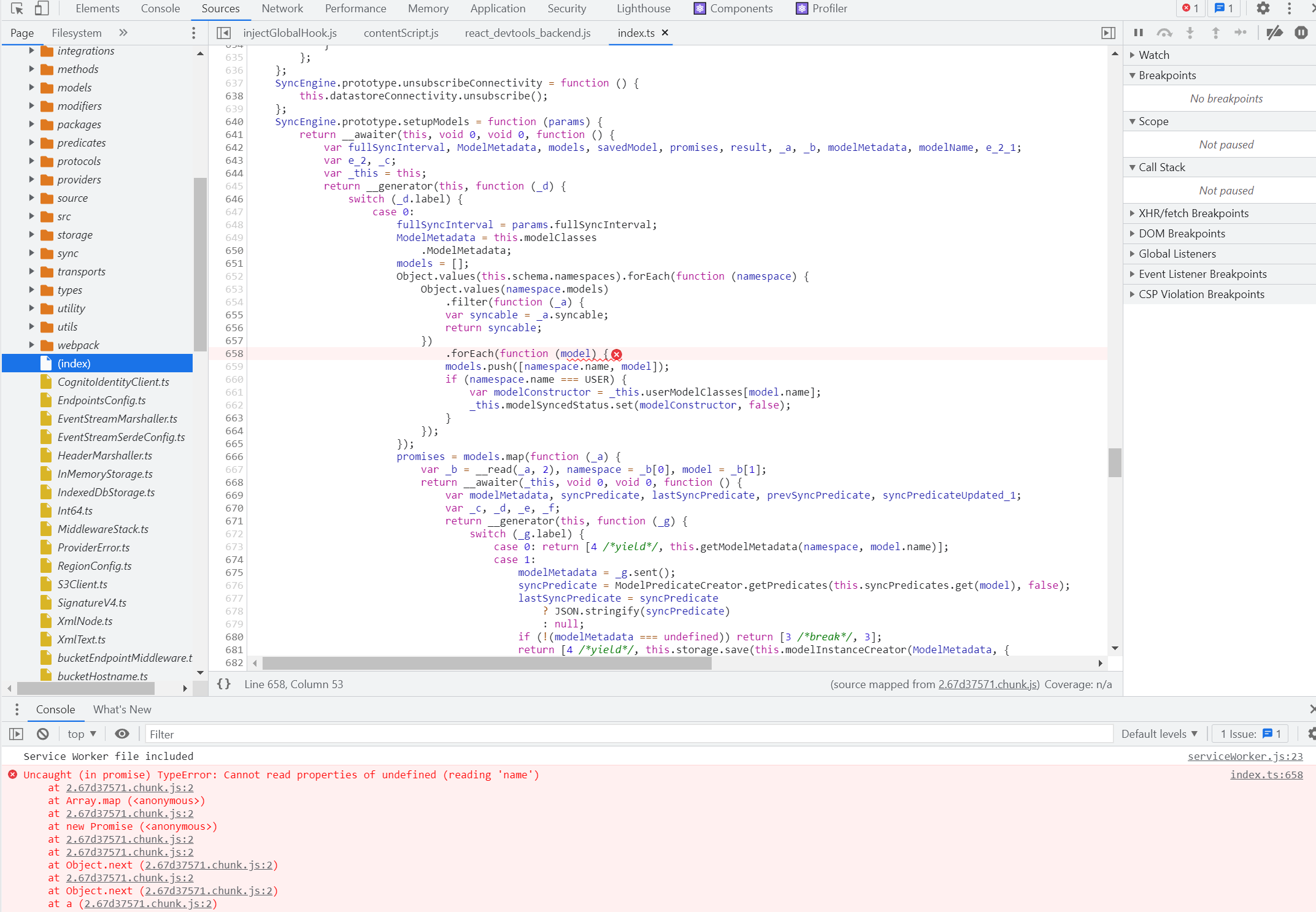Toggle deactivate breakpoints
The height and width of the screenshot is (912, 1316).
pyautogui.click(x=1275, y=33)
